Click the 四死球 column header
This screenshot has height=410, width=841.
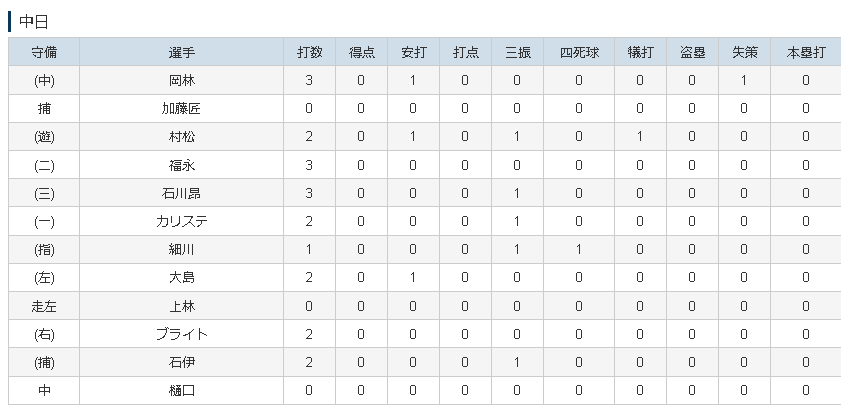click(579, 52)
